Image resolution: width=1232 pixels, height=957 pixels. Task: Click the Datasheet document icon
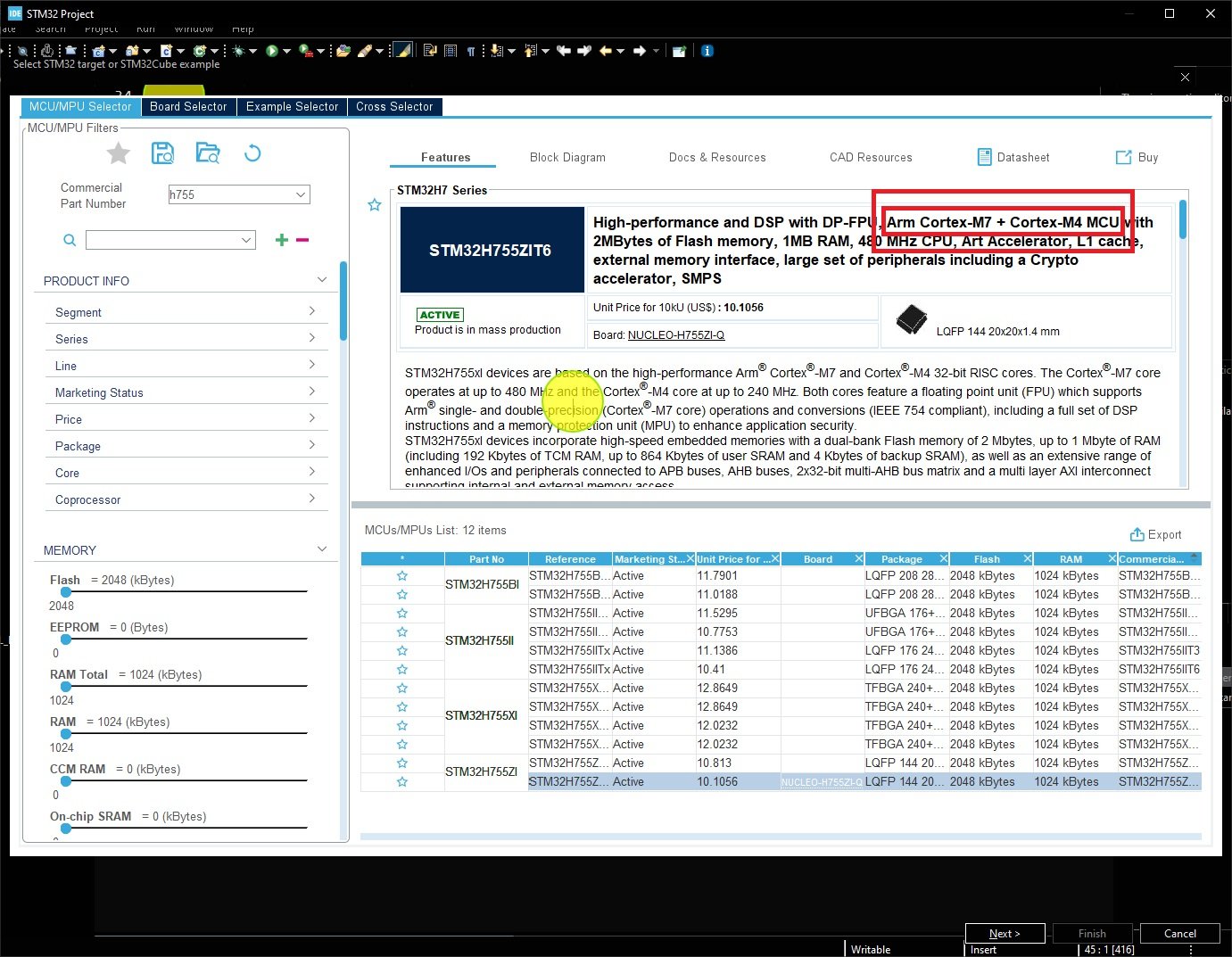click(x=984, y=157)
